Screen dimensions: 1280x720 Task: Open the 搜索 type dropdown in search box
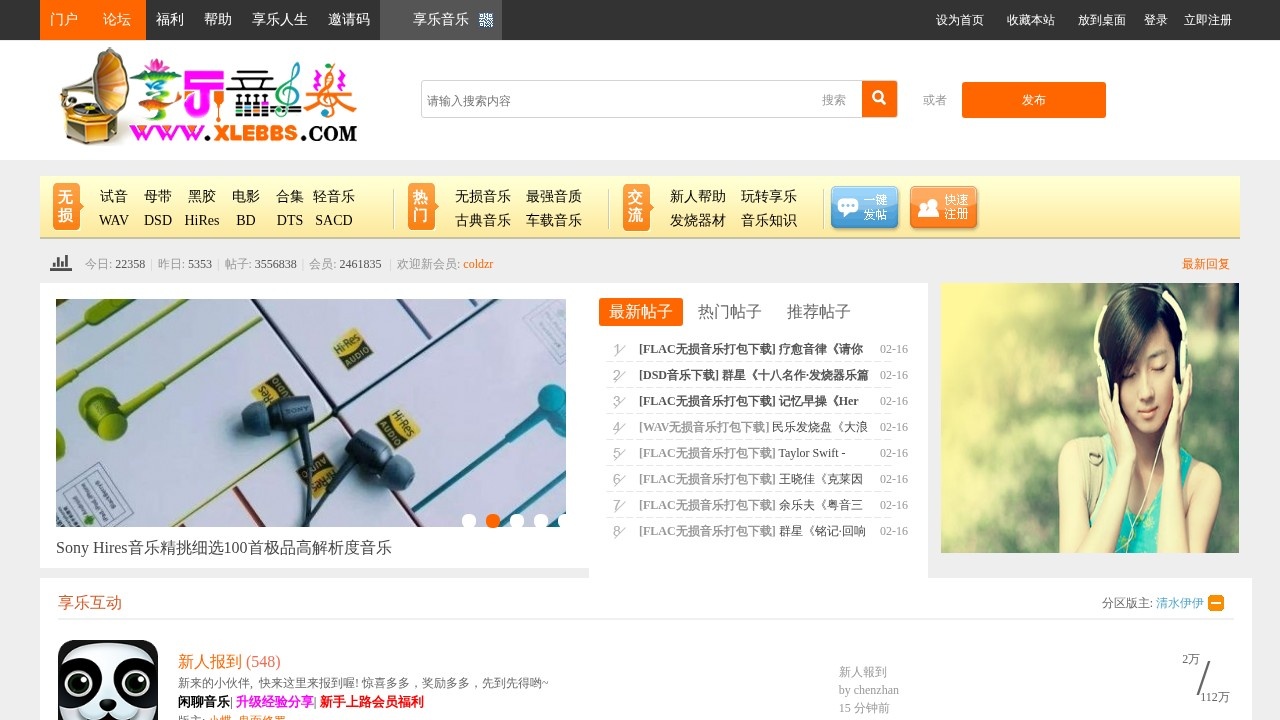834,100
